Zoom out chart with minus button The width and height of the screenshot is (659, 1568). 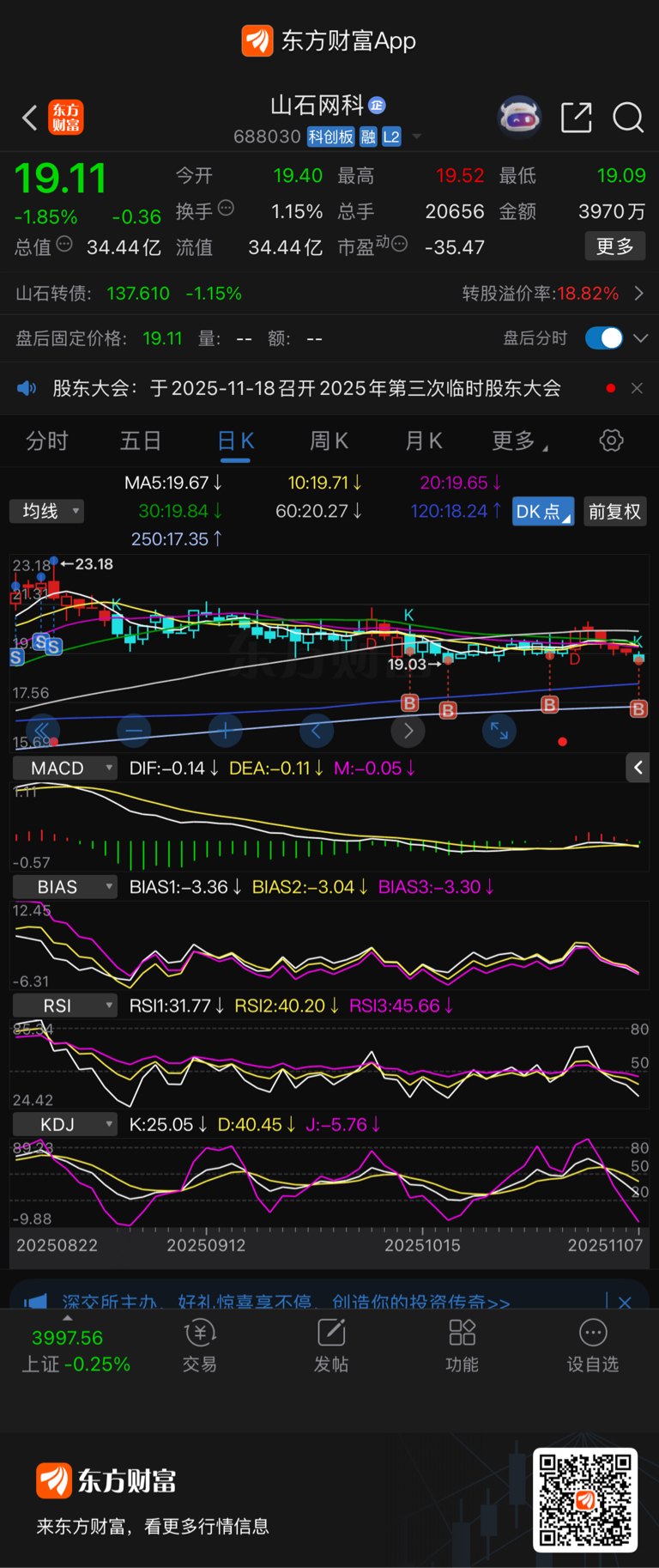tap(134, 731)
